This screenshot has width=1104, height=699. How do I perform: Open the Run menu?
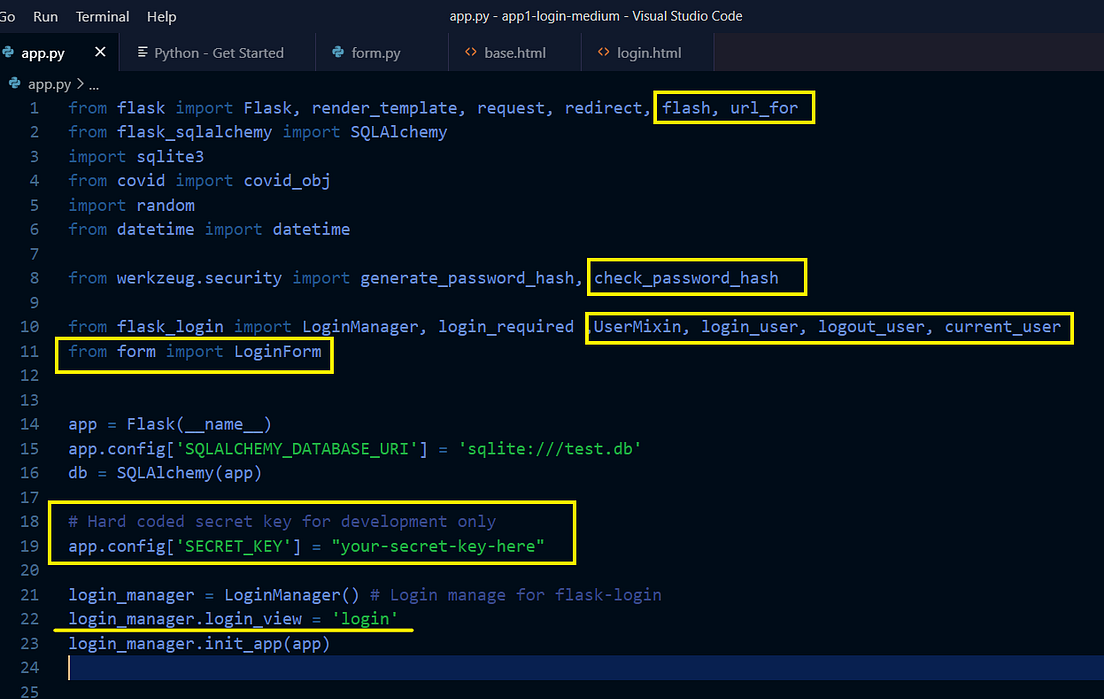[x=45, y=16]
